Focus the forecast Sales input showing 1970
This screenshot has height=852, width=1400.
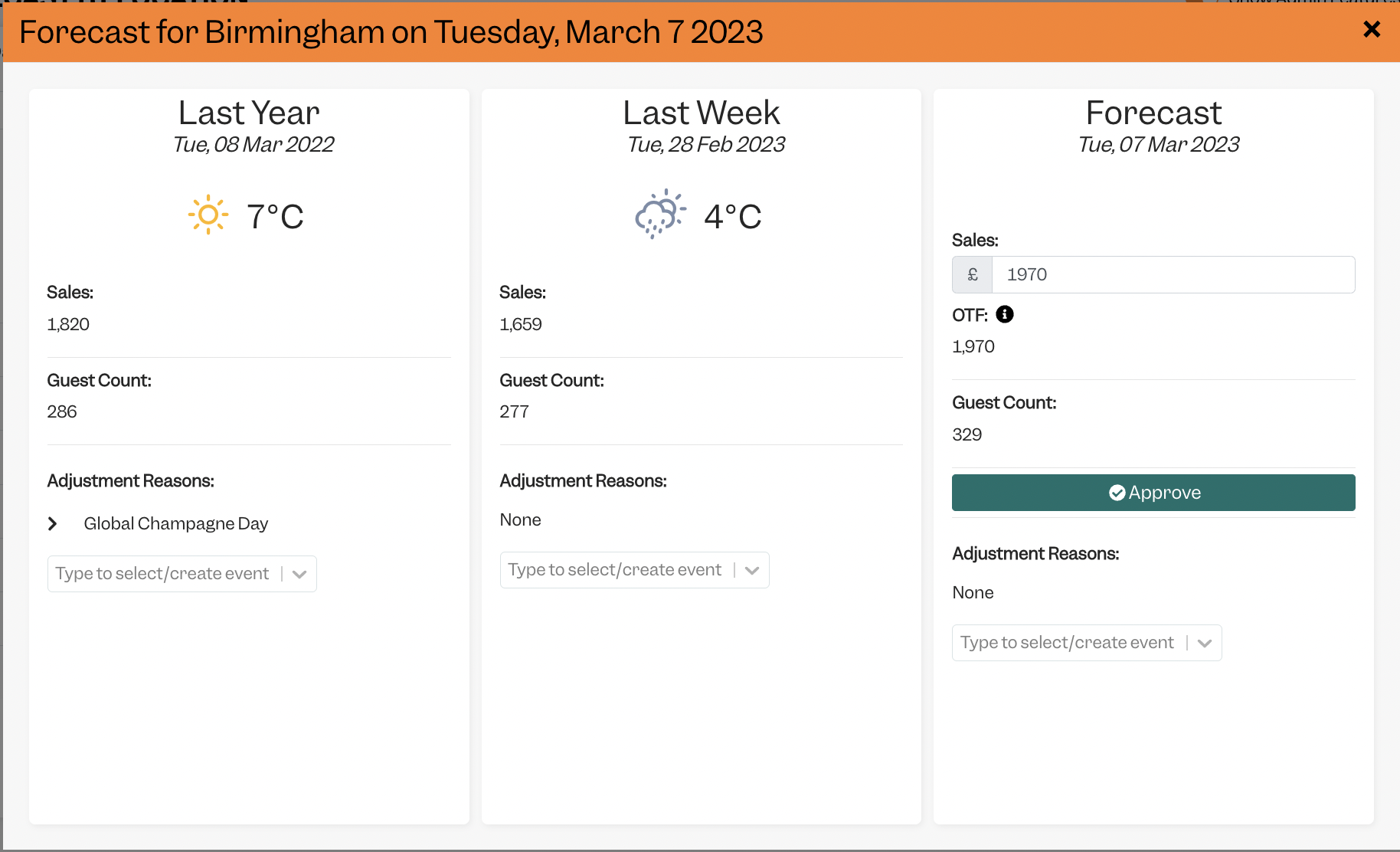(x=1173, y=274)
